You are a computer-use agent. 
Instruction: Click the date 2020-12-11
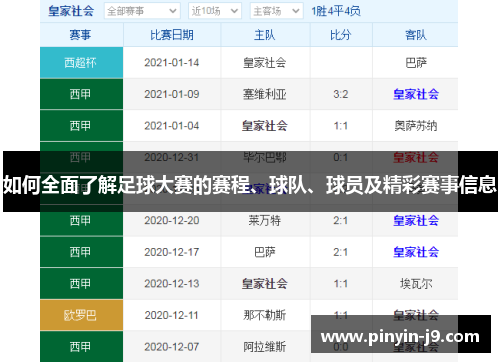172,315
